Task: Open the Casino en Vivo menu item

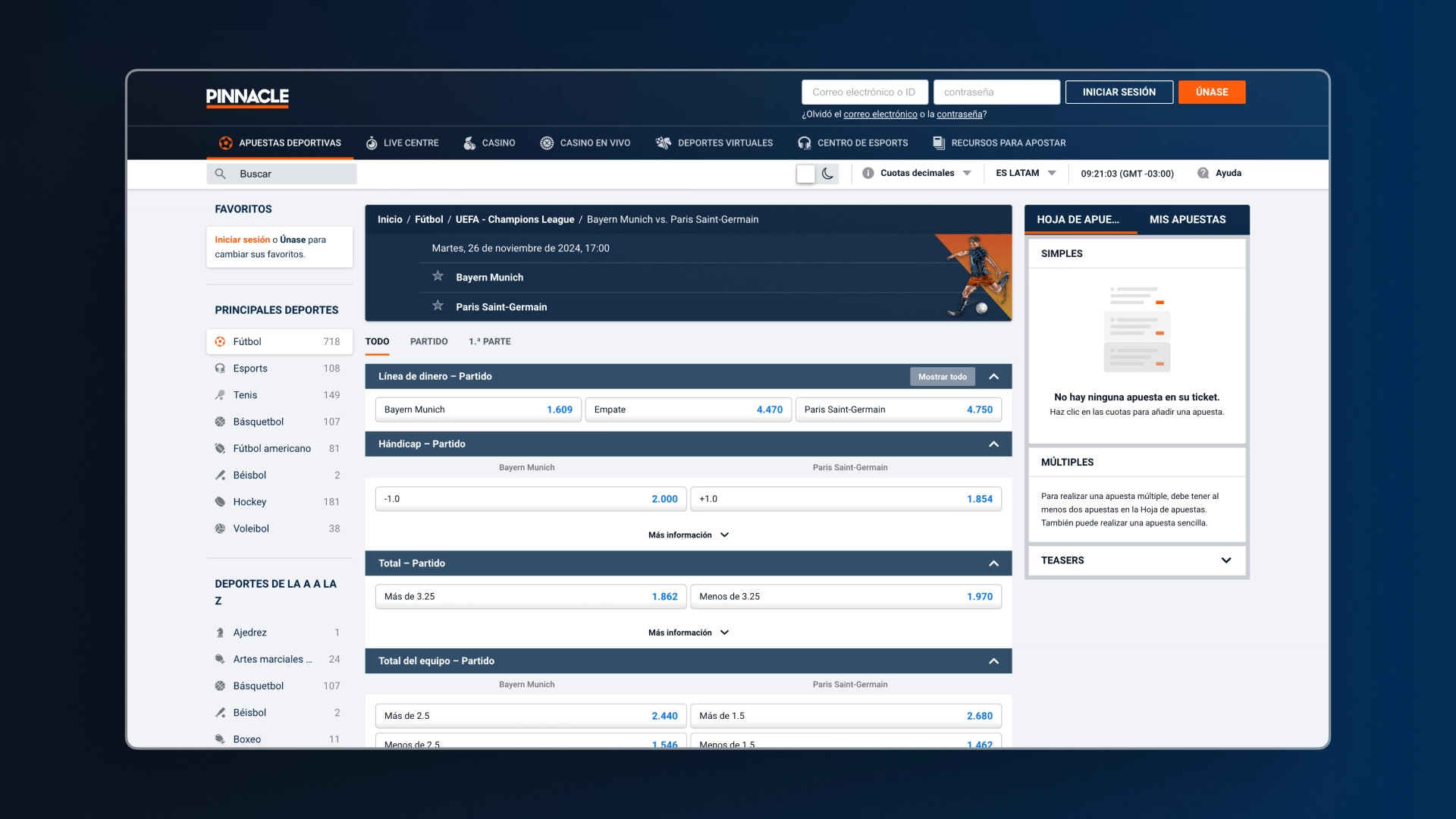Action: pos(585,143)
